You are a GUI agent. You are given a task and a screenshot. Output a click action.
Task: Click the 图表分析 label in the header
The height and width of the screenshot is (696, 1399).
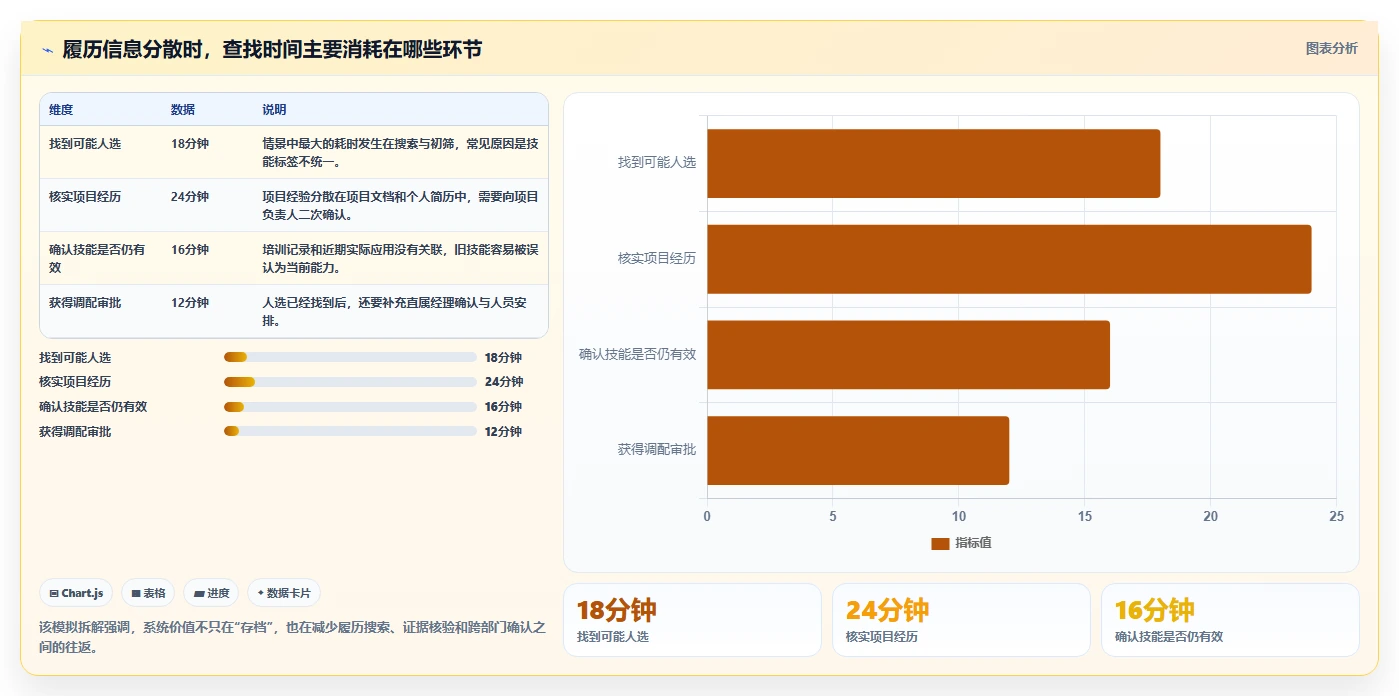[x=1331, y=48]
